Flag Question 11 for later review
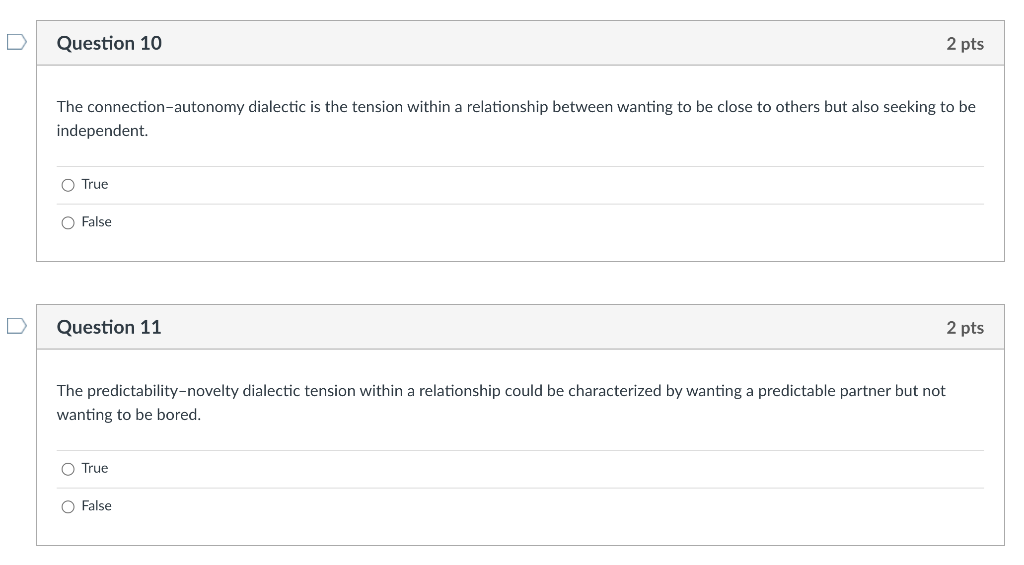Image resolution: width=1024 pixels, height=565 pixels. (16, 326)
